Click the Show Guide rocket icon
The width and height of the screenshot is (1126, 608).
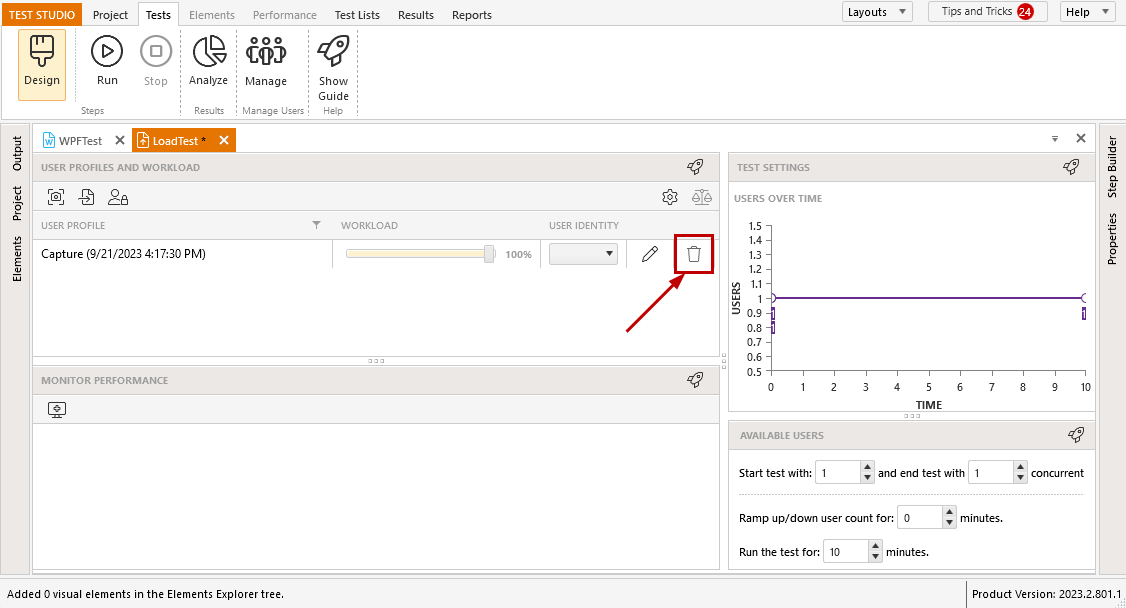click(333, 68)
